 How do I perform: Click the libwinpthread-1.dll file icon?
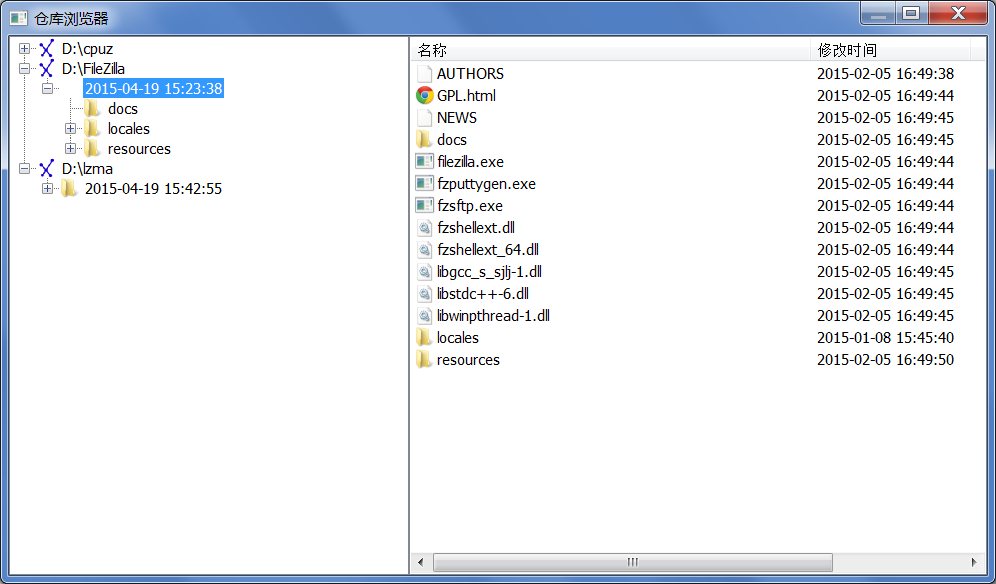tap(424, 315)
